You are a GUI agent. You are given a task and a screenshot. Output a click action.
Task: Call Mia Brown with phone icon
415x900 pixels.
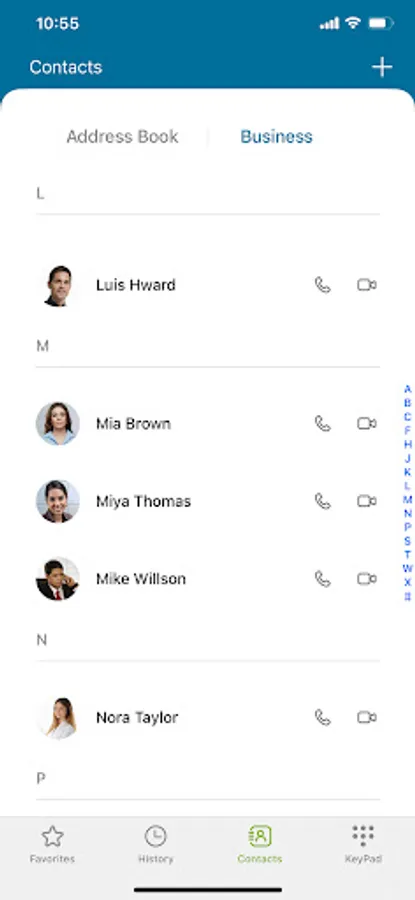[323, 424]
